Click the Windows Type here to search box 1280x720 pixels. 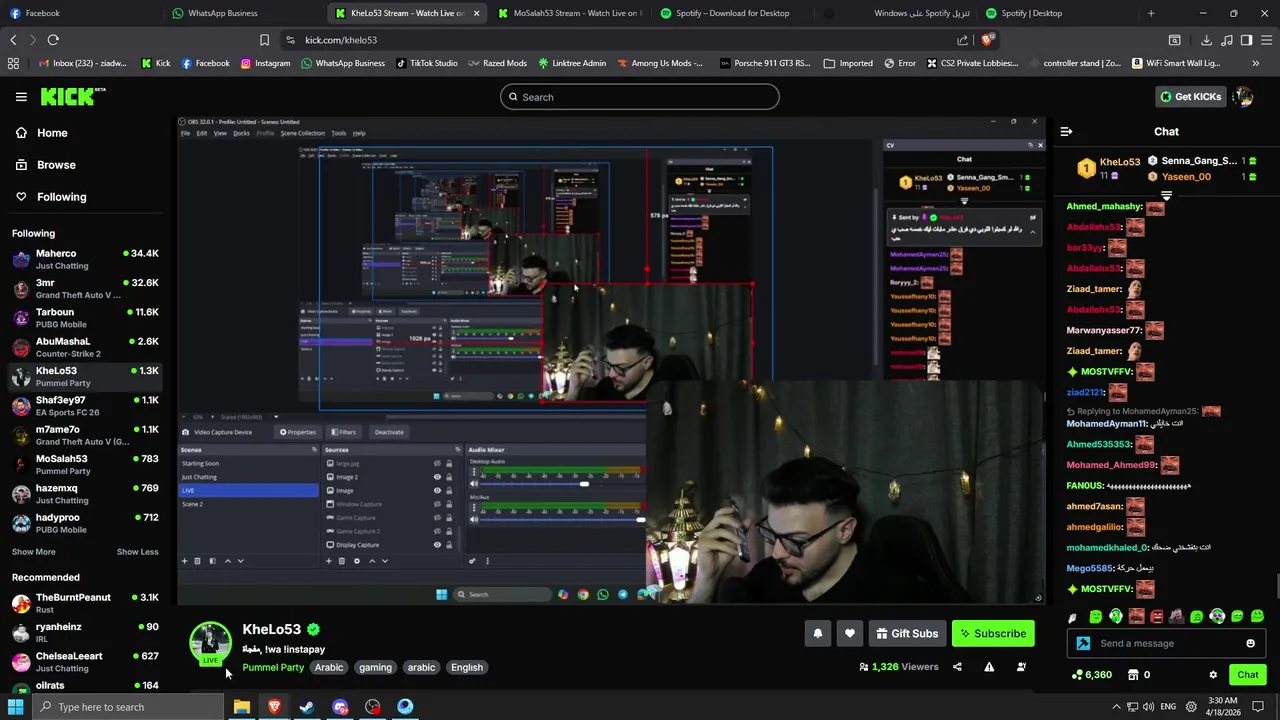pos(127,707)
